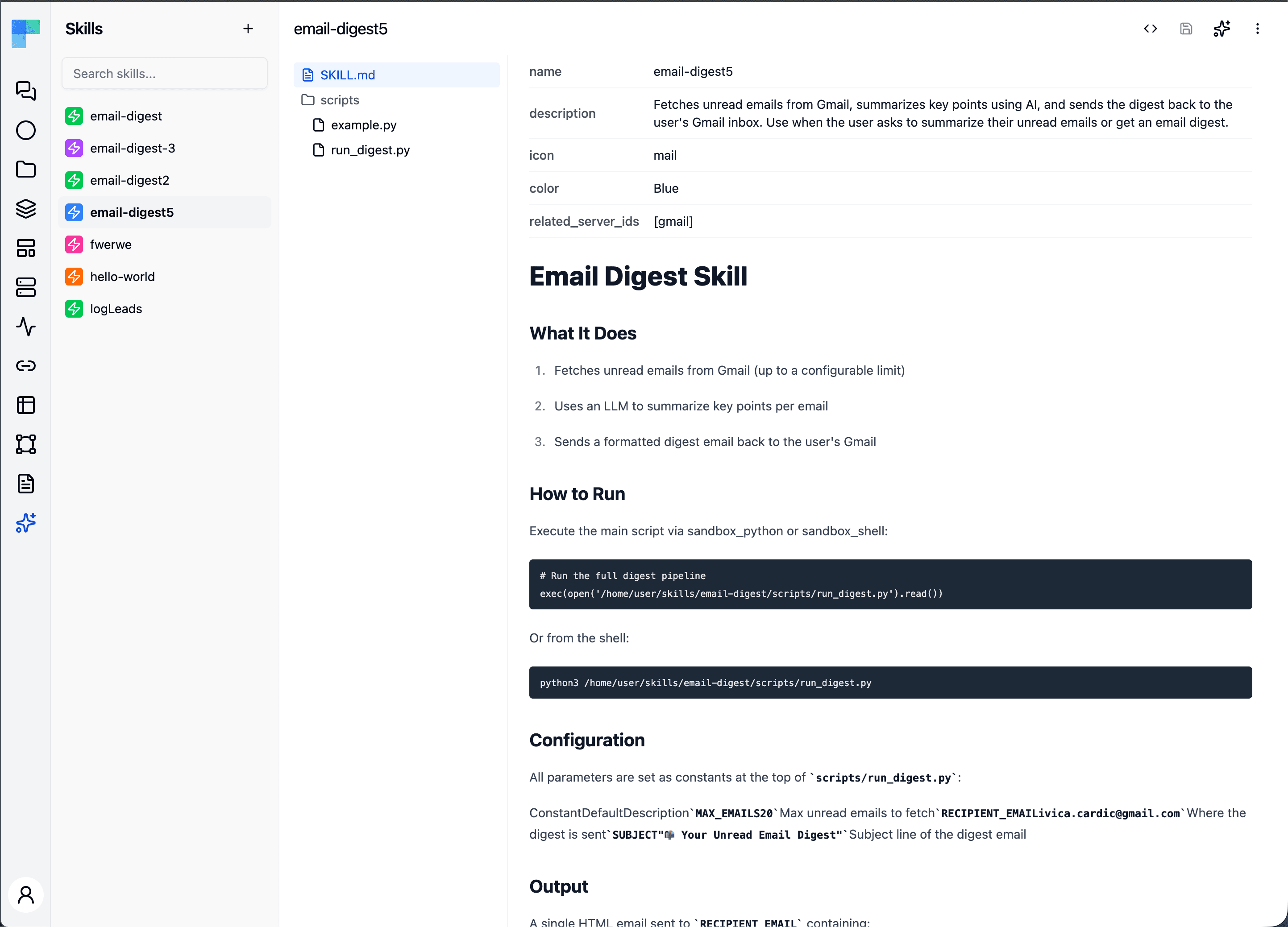Image resolution: width=1288 pixels, height=927 pixels.
Task: Open the sparkle Skills sidebar icon
Action: [25, 523]
